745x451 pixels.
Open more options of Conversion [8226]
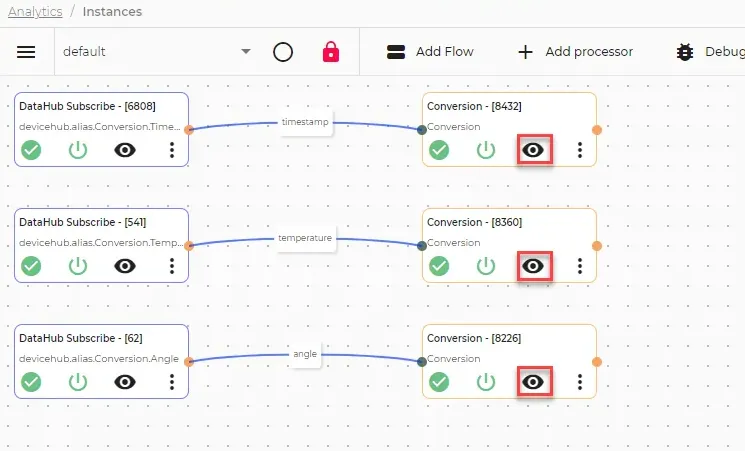pyautogui.click(x=580, y=382)
